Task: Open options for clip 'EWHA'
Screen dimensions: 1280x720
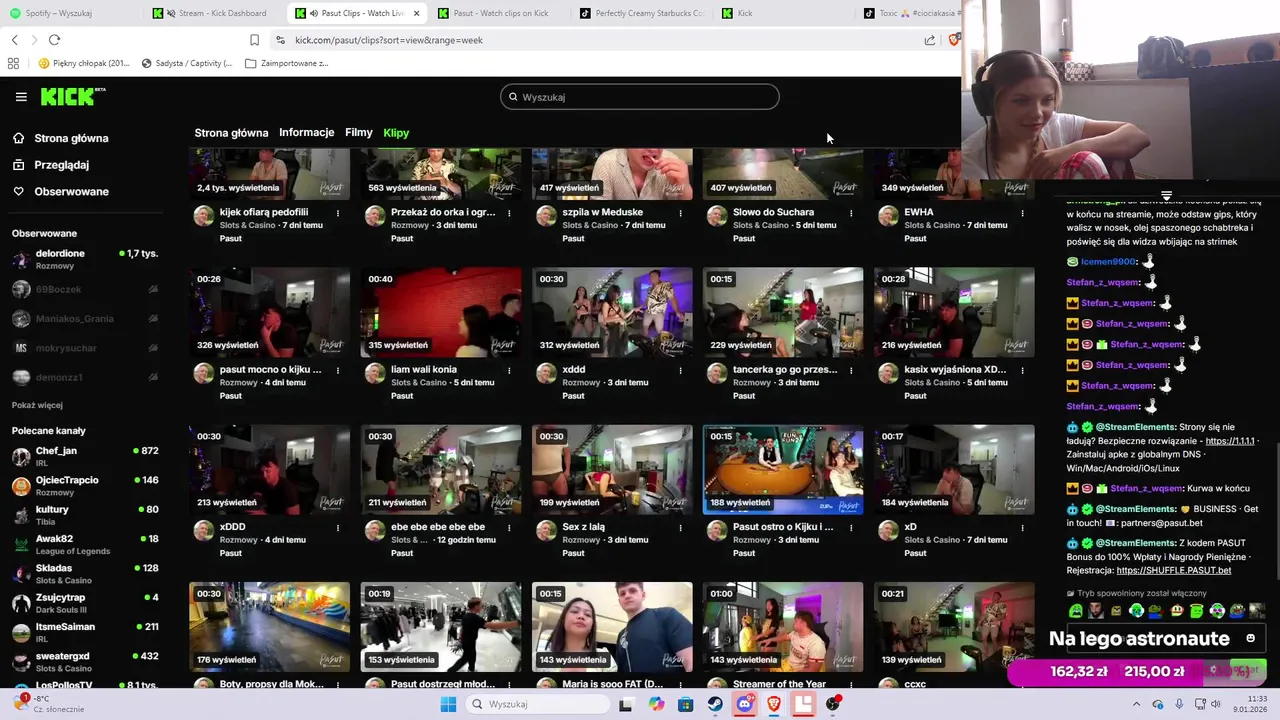Action: (x=1022, y=213)
